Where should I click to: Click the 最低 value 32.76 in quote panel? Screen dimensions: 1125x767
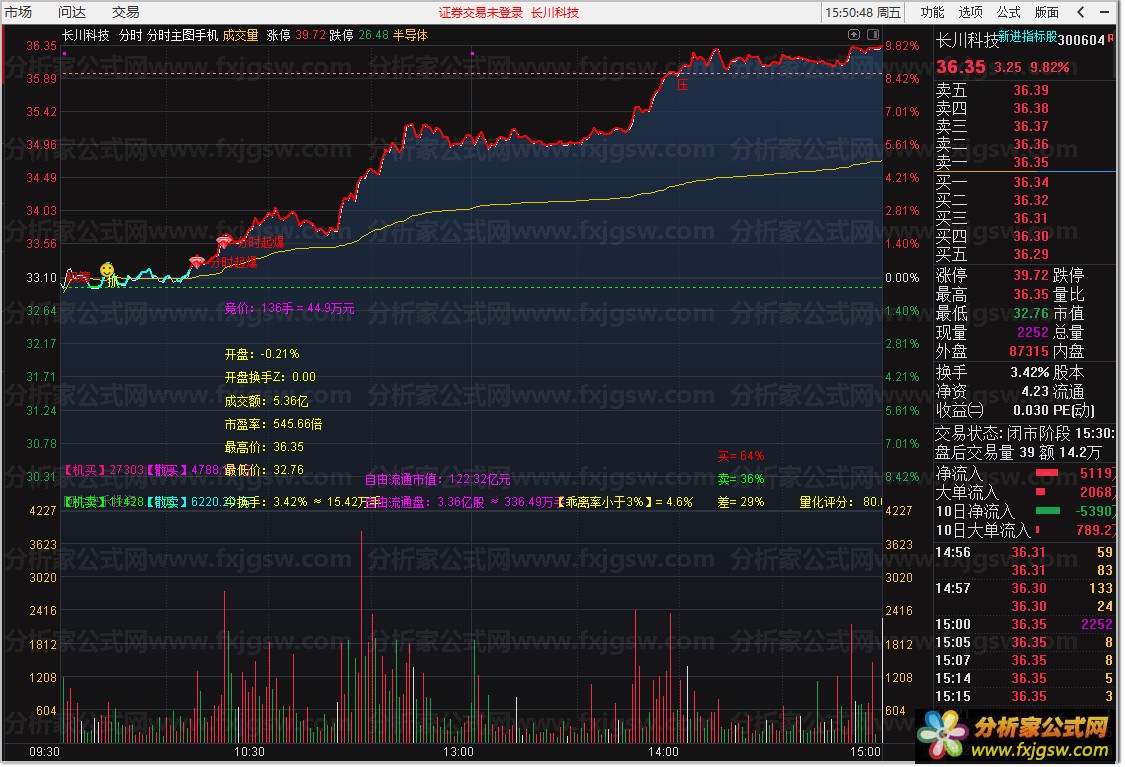coord(1030,314)
